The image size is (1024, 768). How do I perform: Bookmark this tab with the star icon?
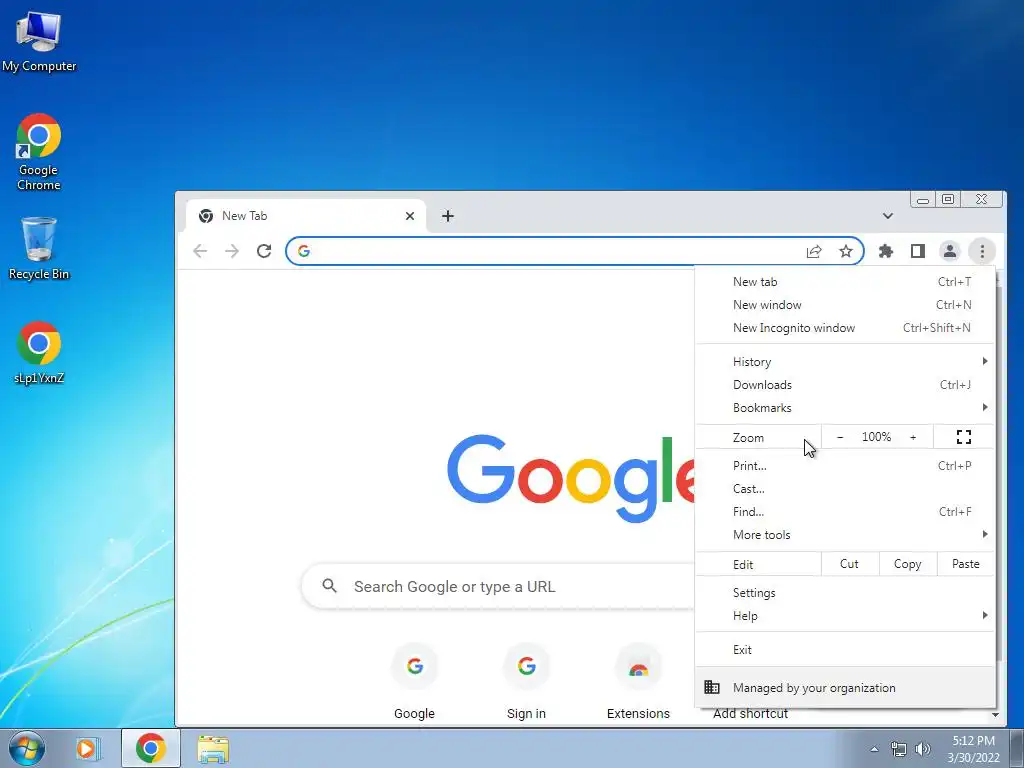[x=846, y=251]
